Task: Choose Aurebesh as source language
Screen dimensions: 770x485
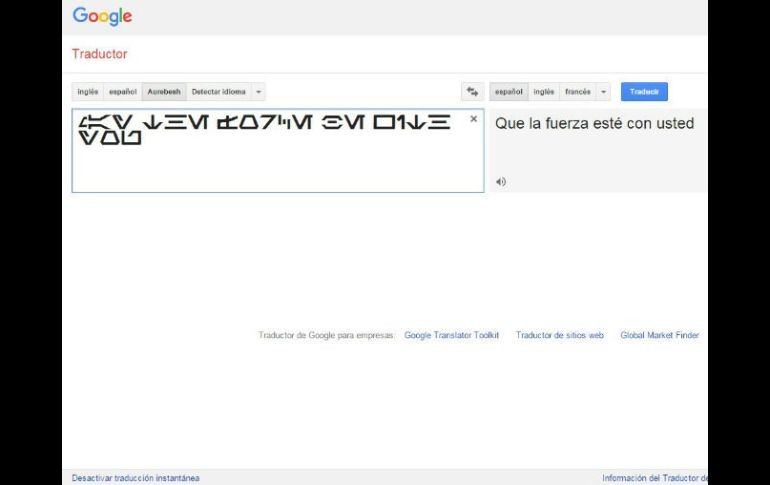Action: click(164, 92)
